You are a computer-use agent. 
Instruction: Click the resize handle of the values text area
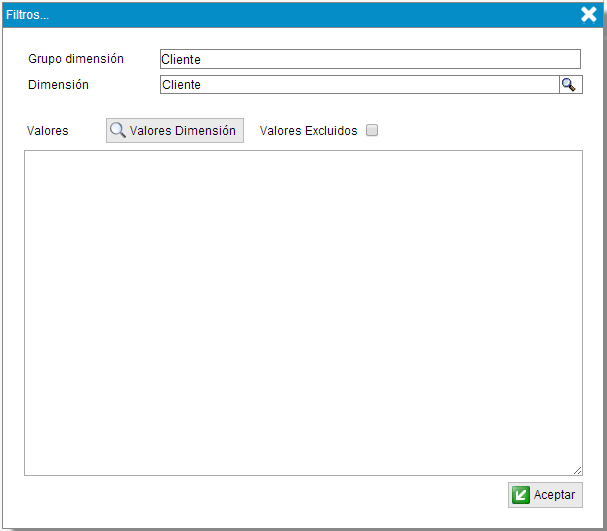(x=577, y=470)
